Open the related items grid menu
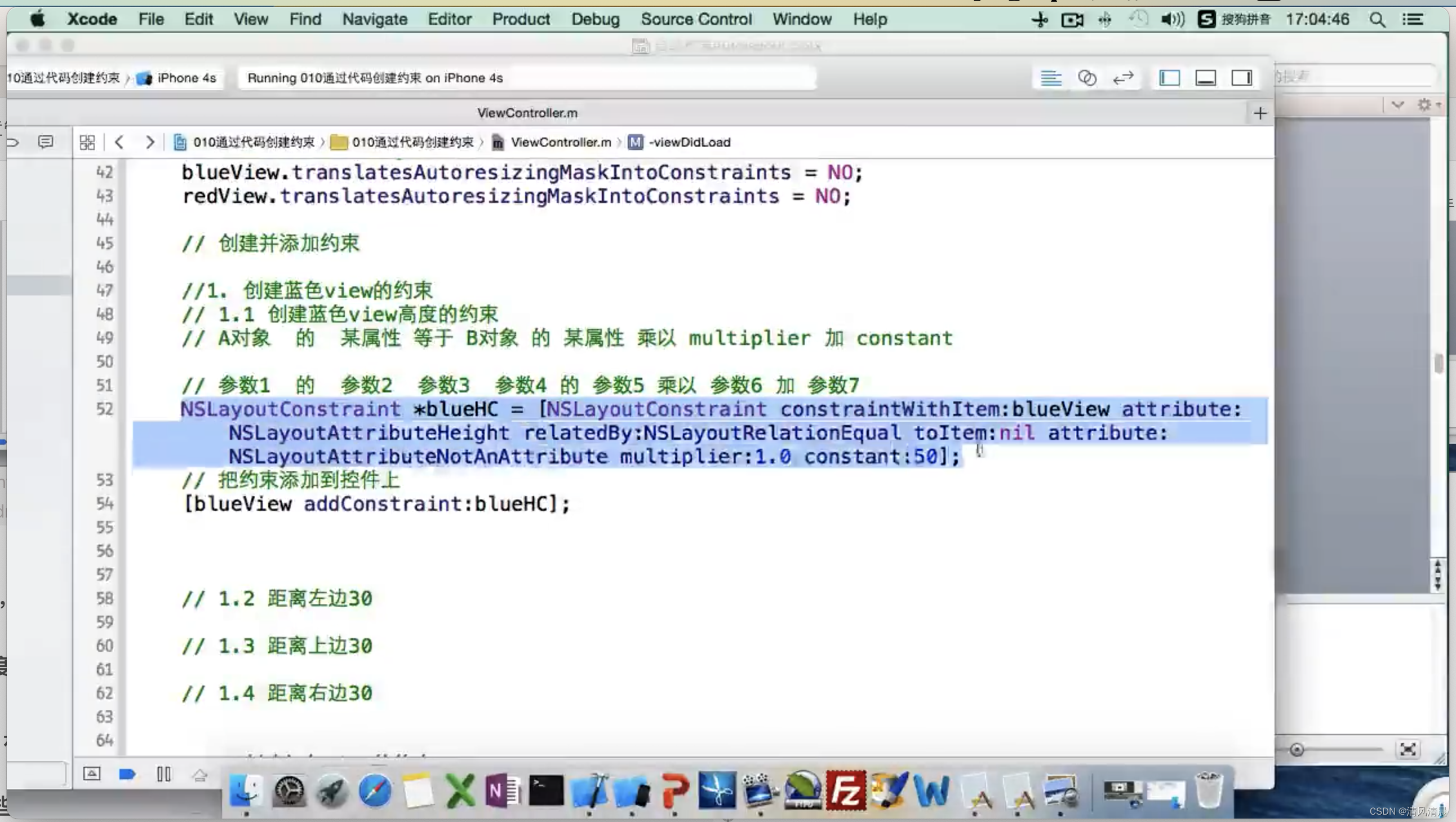 87,142
